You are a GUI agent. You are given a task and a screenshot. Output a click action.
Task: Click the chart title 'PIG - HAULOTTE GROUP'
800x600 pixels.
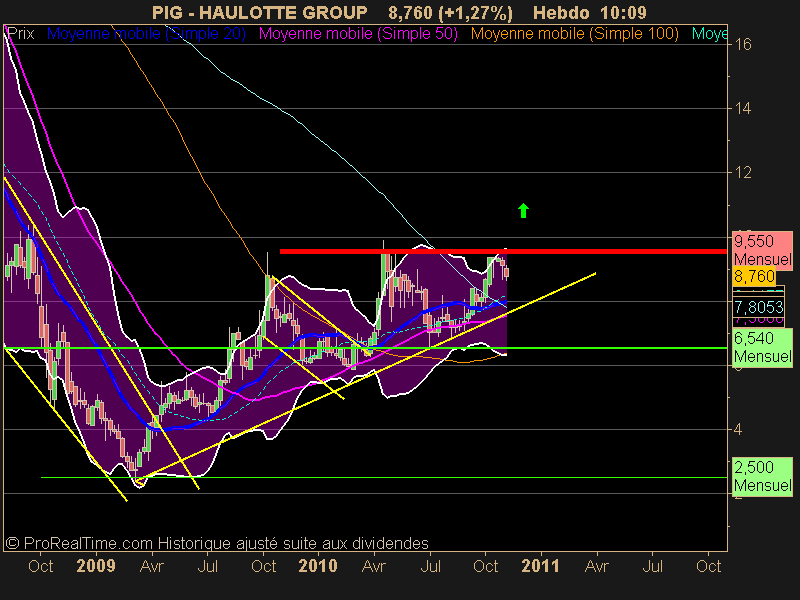pos(260,12)
